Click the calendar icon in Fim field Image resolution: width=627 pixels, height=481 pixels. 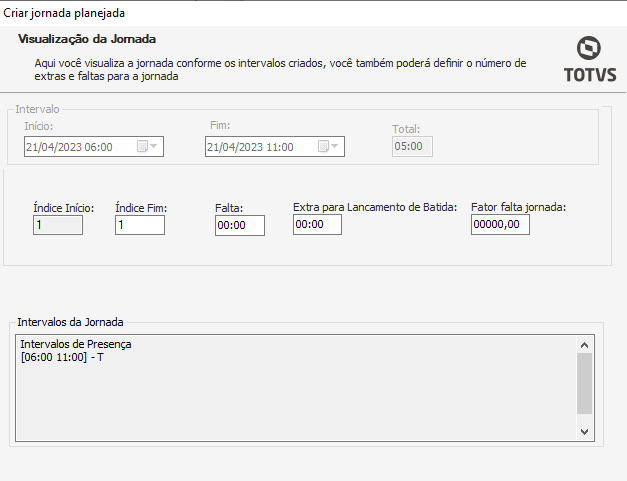tap(323, 147)
